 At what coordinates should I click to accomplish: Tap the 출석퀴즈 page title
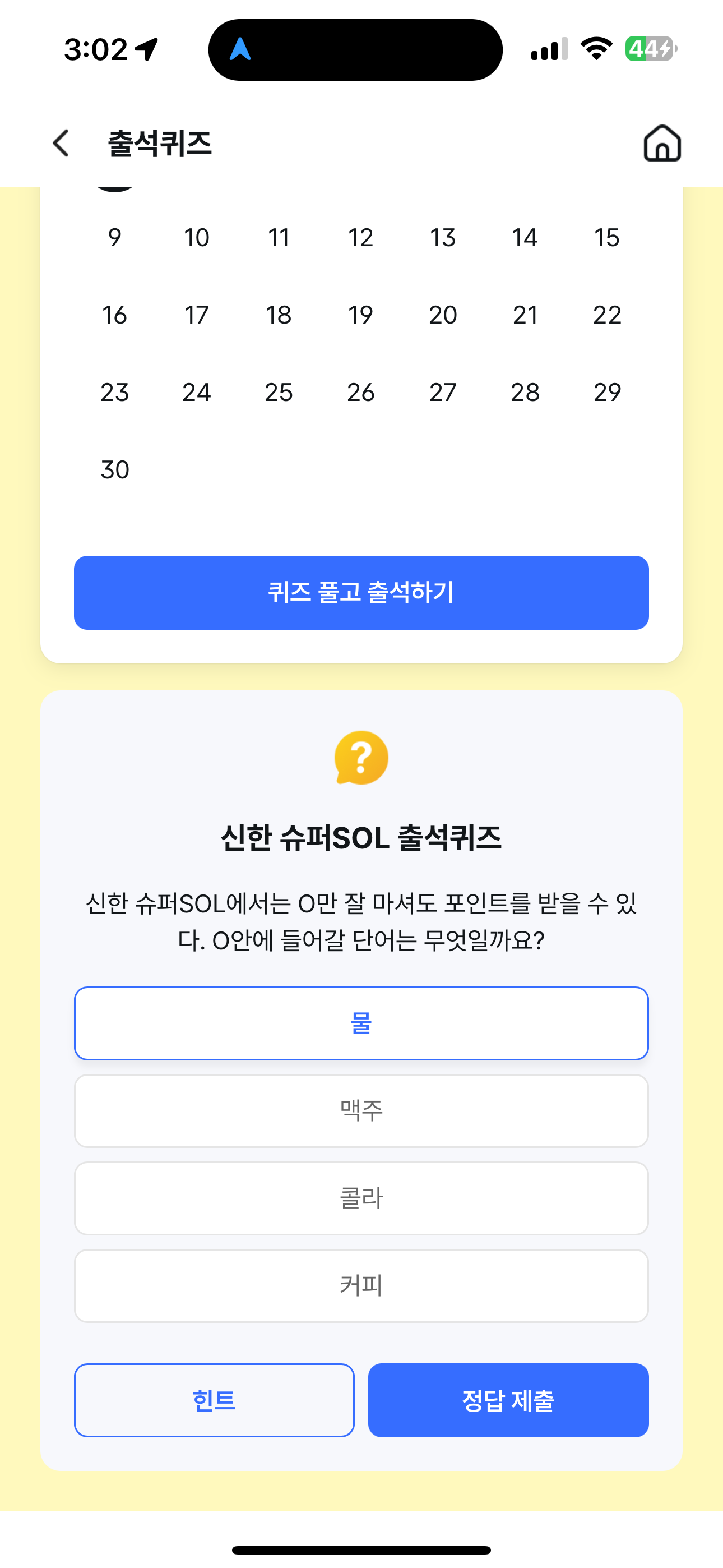click(159, 144)
